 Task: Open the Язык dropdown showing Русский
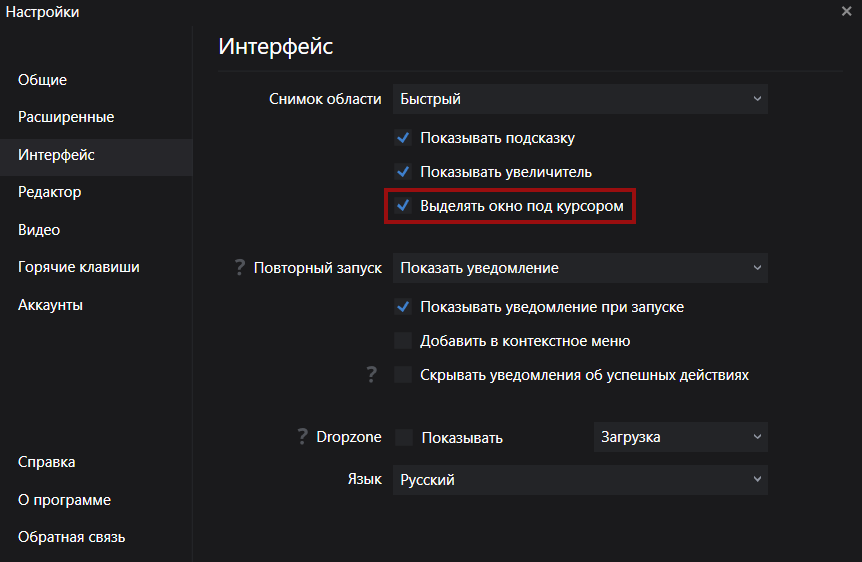(580, 480)
